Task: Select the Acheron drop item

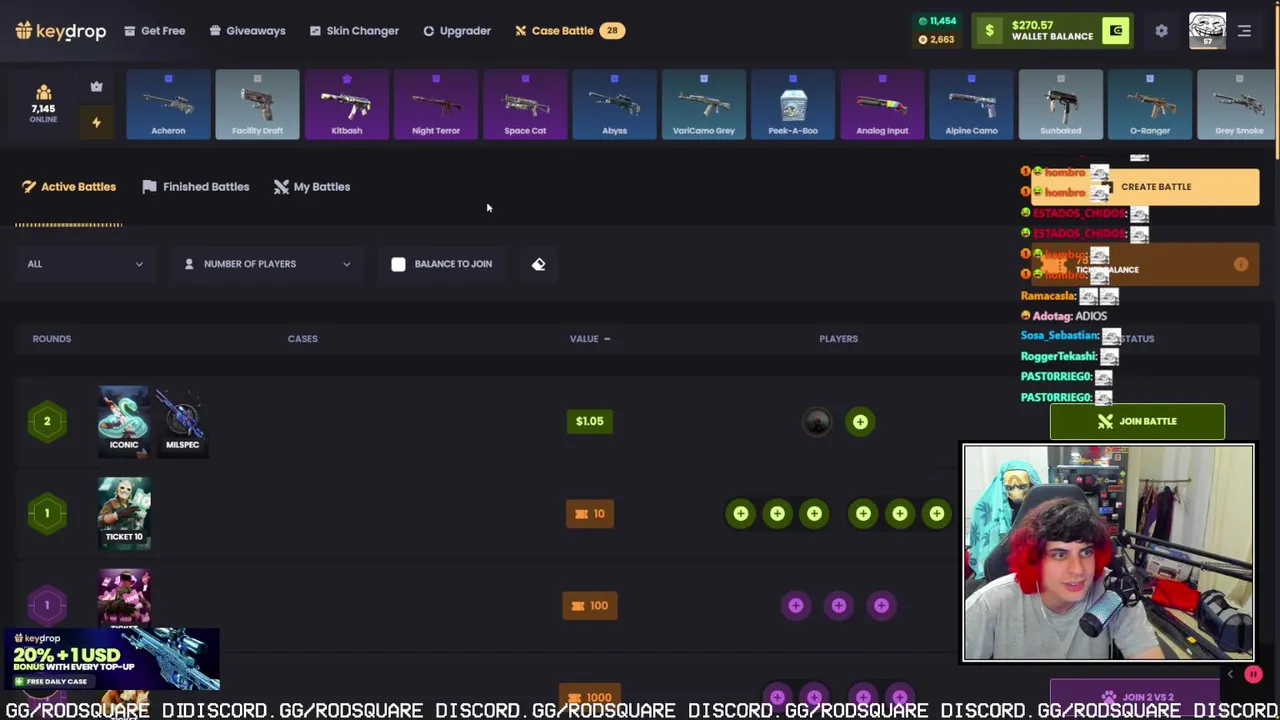Action: (168, 104)
